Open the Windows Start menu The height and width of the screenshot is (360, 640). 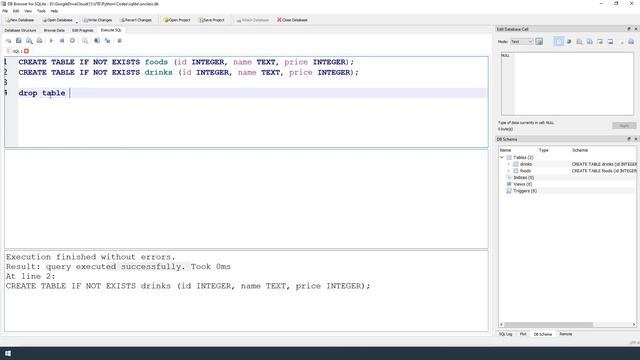tap(8, 353)
